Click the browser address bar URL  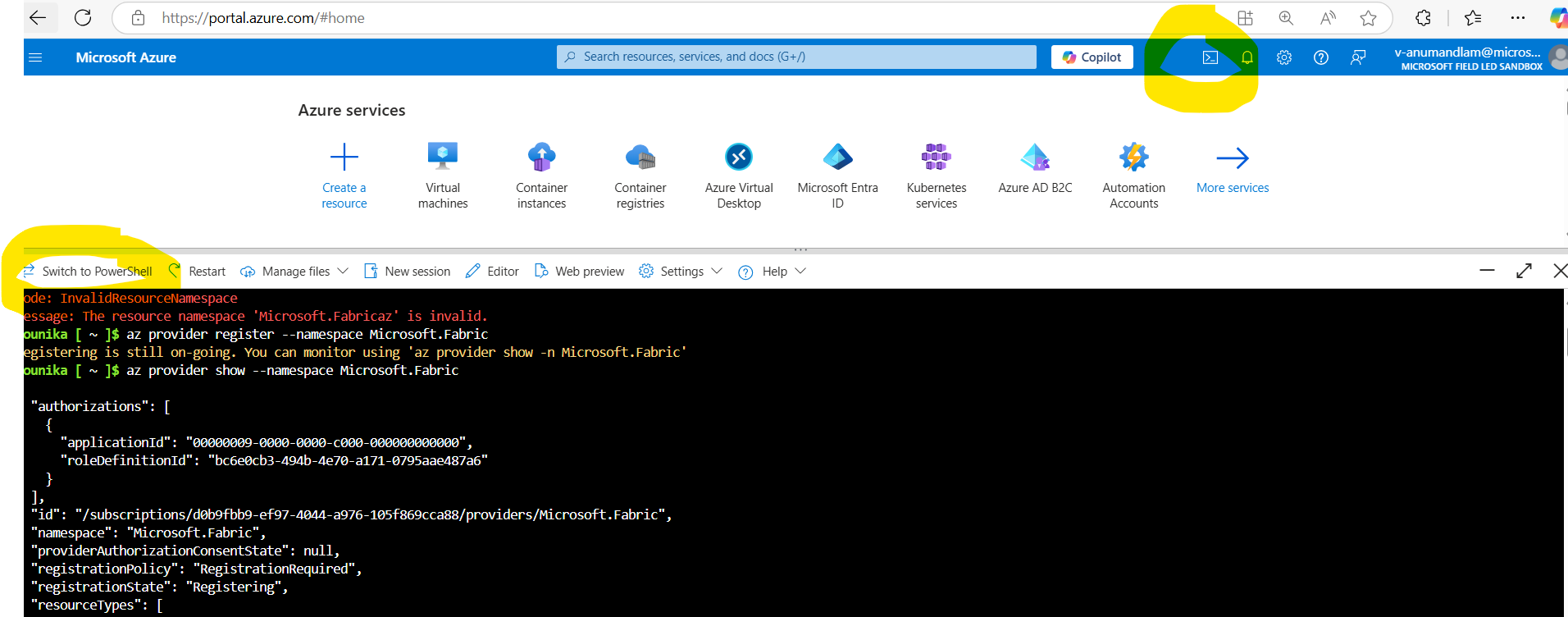[263, 18]
